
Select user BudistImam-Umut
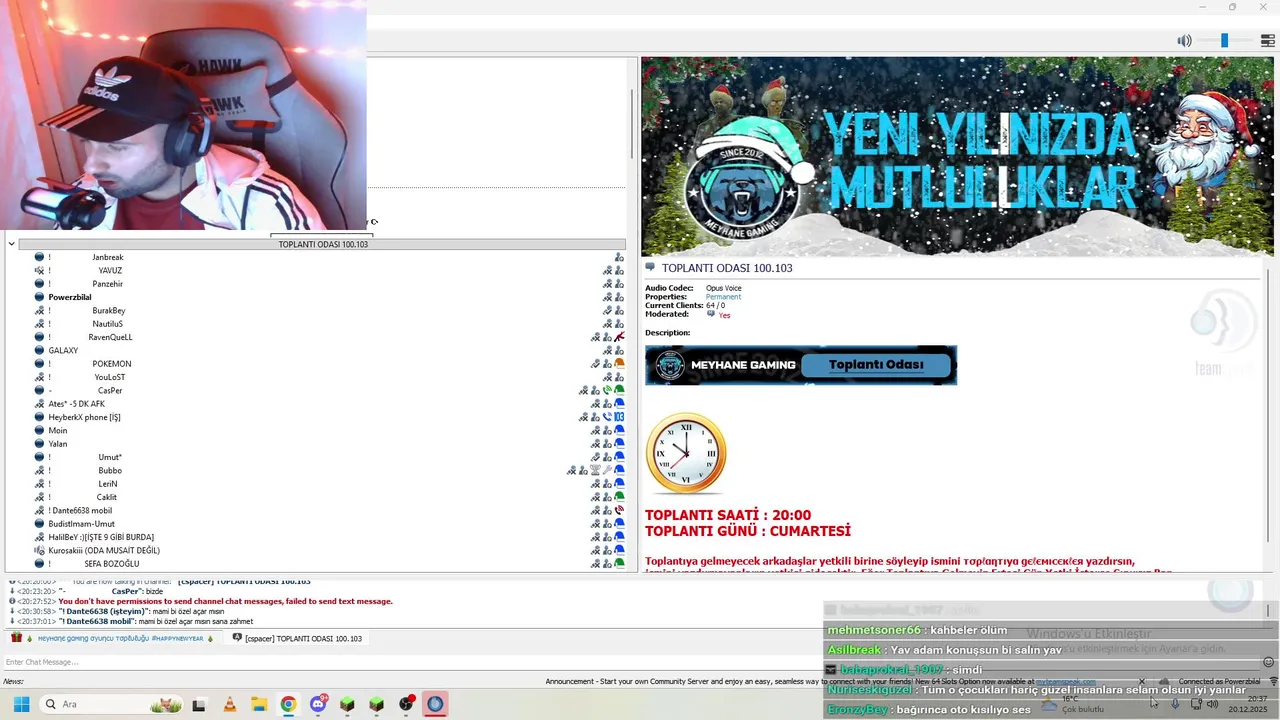pyautogui.click(x=82, y=524)
